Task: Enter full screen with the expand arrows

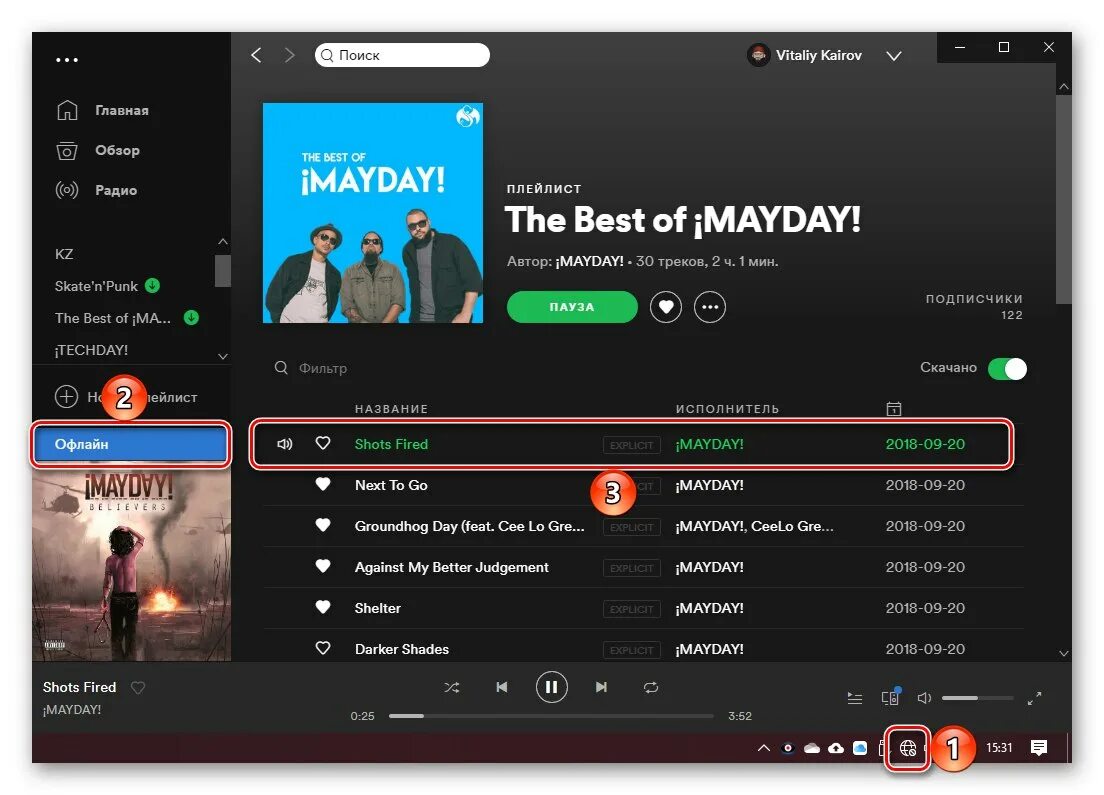Action: (x=1034, y=698)
